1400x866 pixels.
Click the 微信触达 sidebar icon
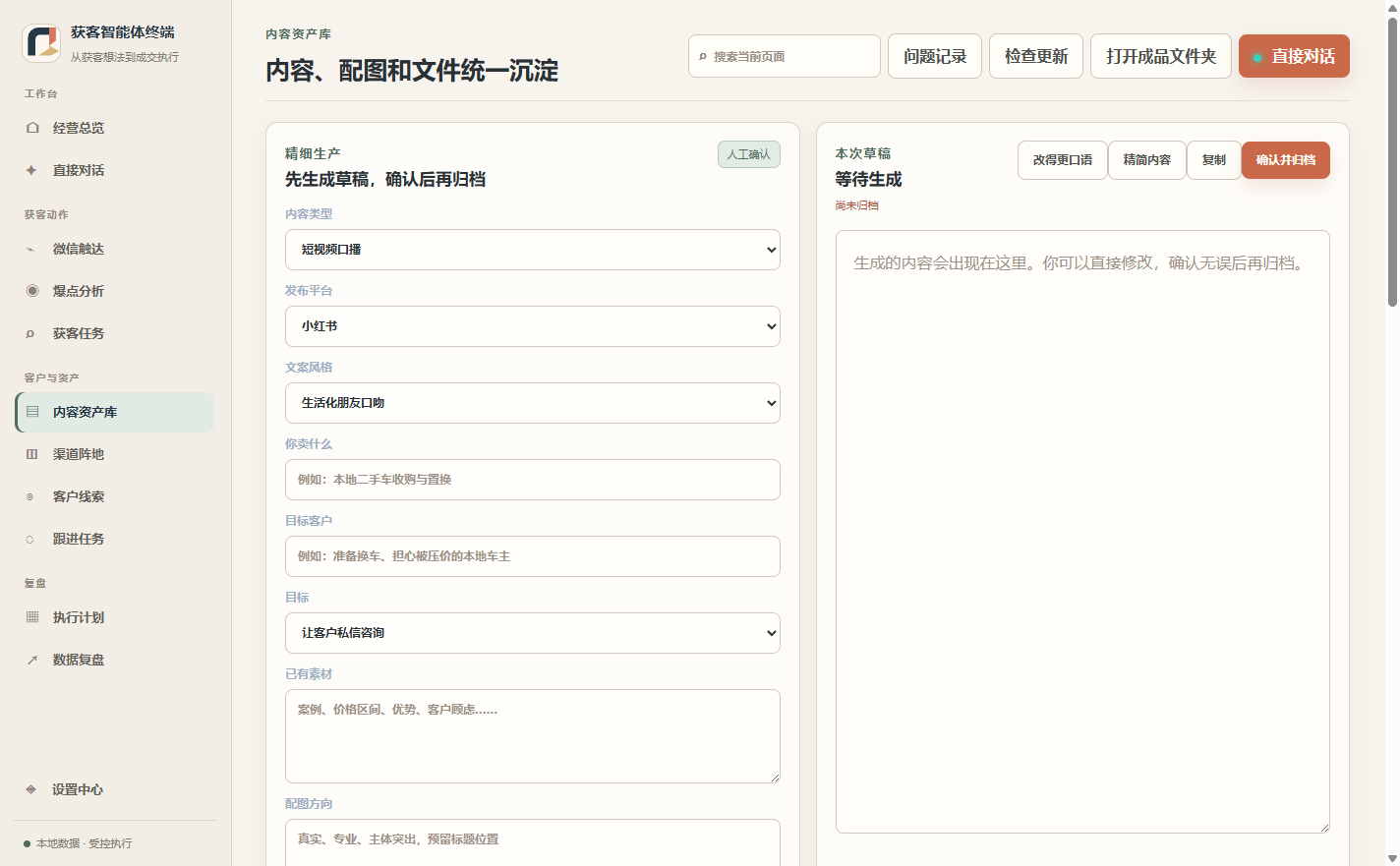pyautogui.click(x=31, y=249)
